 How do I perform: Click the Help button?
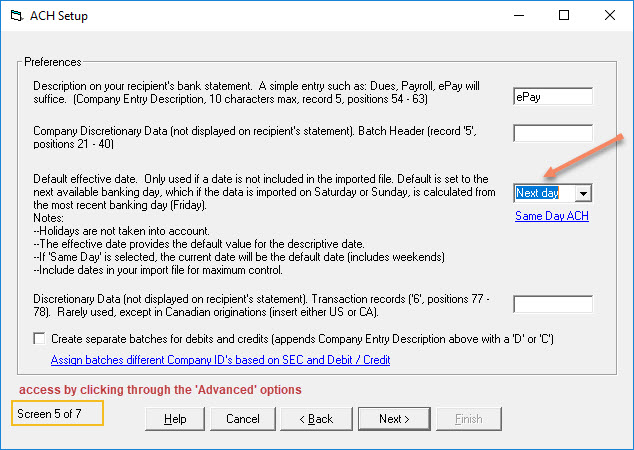coord(175,419)
